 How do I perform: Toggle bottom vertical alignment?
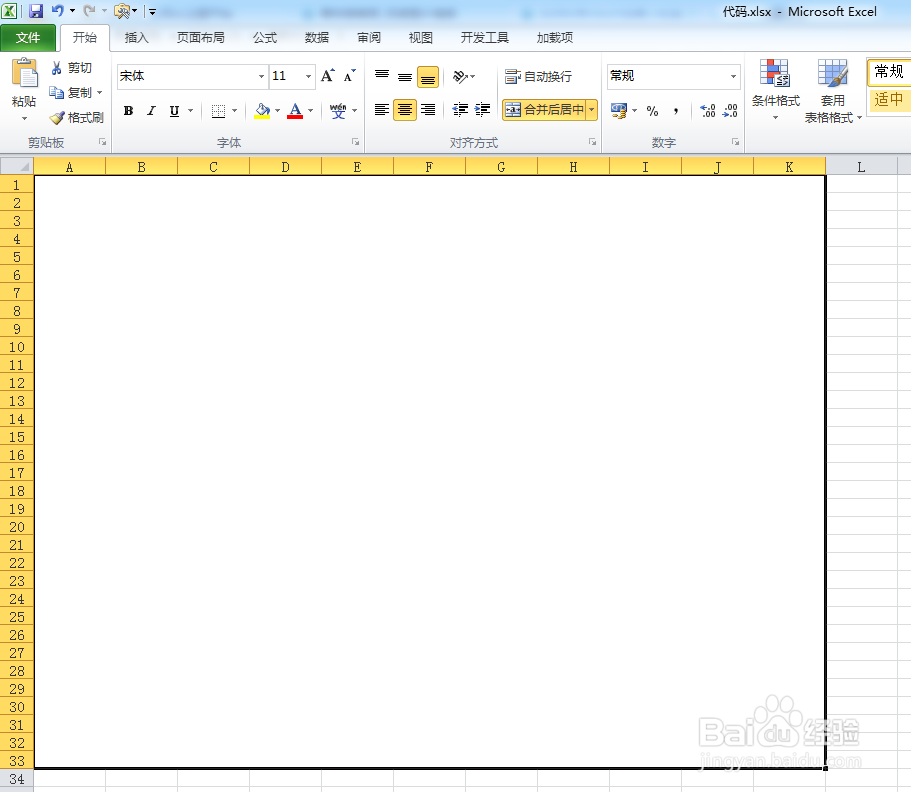pos(428,77)
